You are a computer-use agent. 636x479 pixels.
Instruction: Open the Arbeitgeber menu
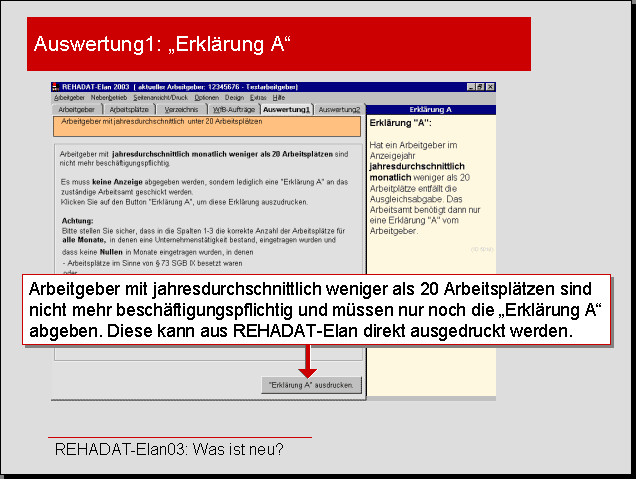tap(69, 98)
